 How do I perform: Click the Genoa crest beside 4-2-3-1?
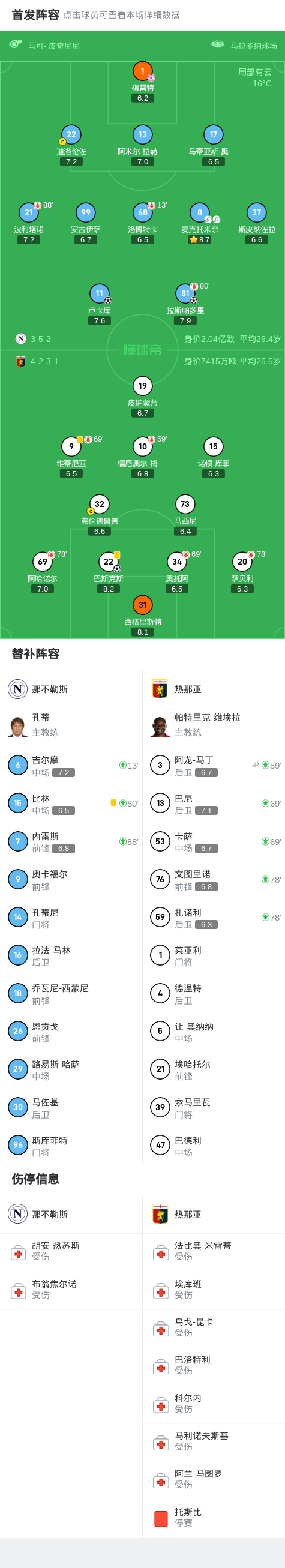21,361
